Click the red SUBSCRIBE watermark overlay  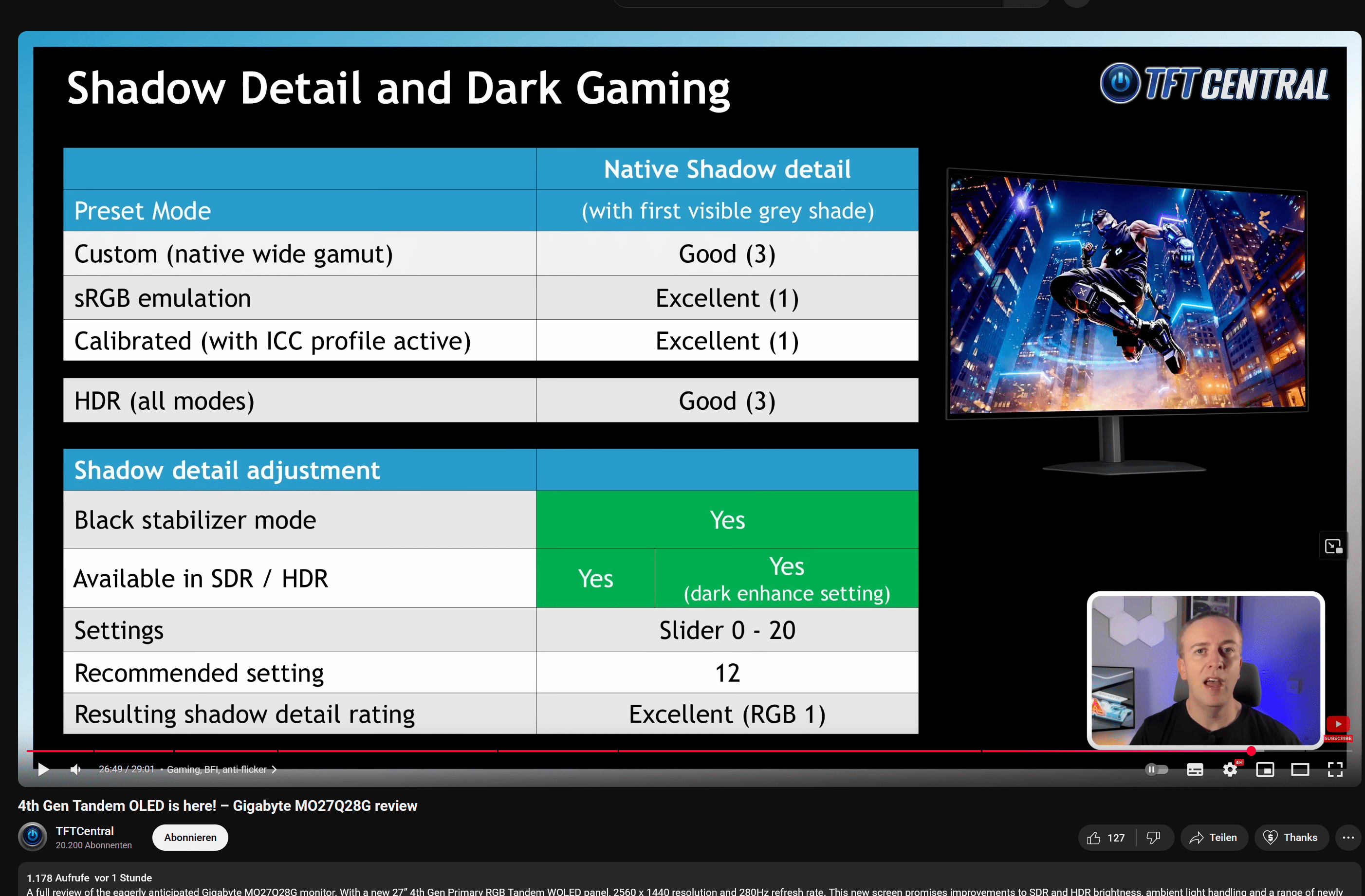(1337, 728)
